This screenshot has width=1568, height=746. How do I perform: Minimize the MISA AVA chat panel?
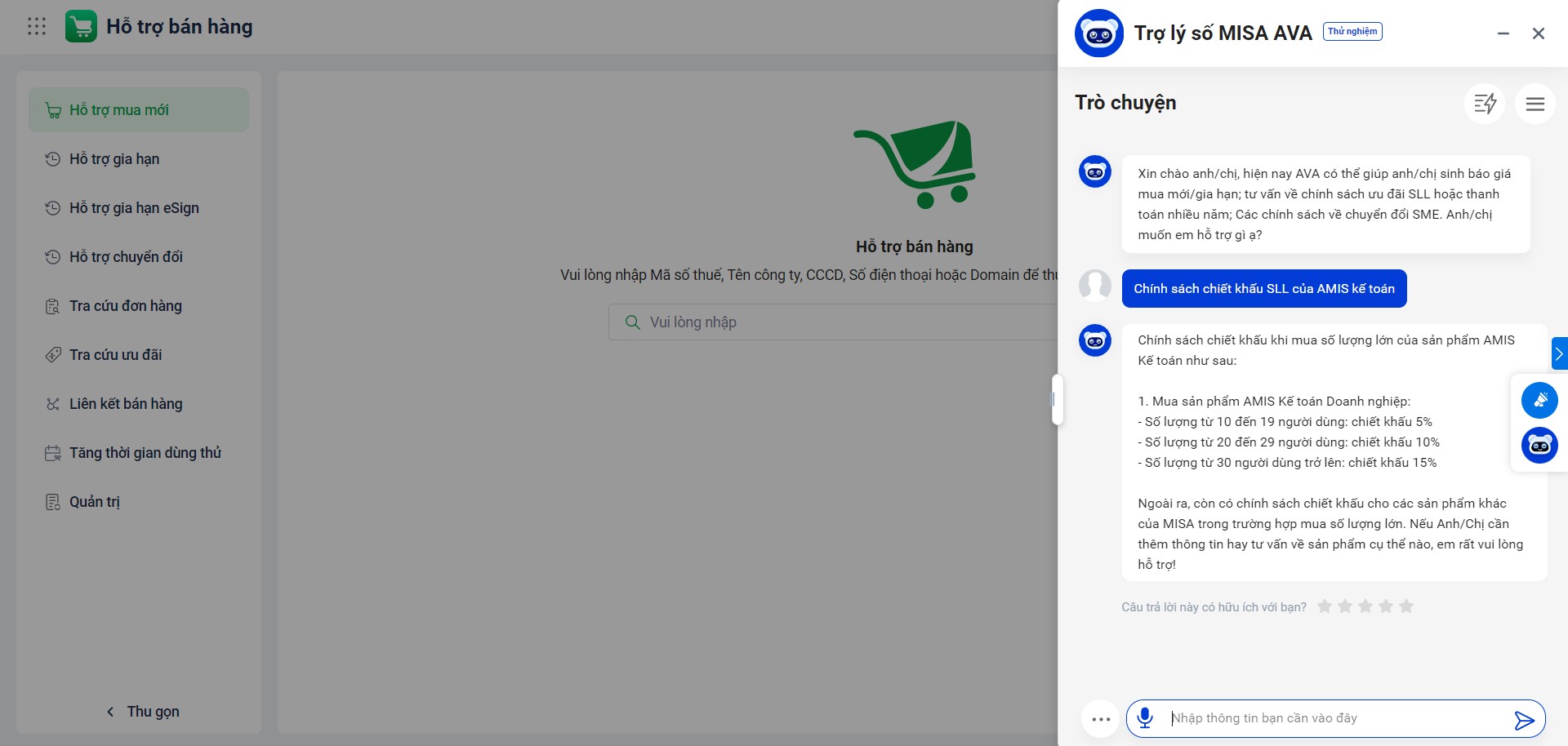click(x=1503, y=33)
